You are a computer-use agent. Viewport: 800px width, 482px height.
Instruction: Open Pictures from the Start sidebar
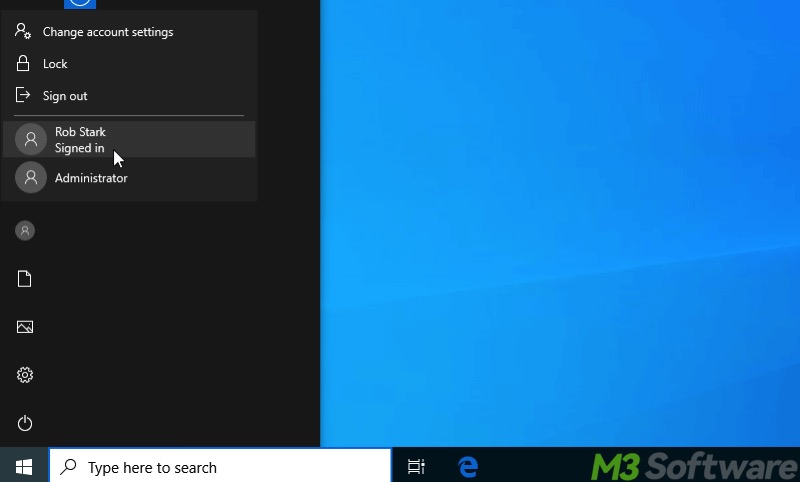[25, 327]
